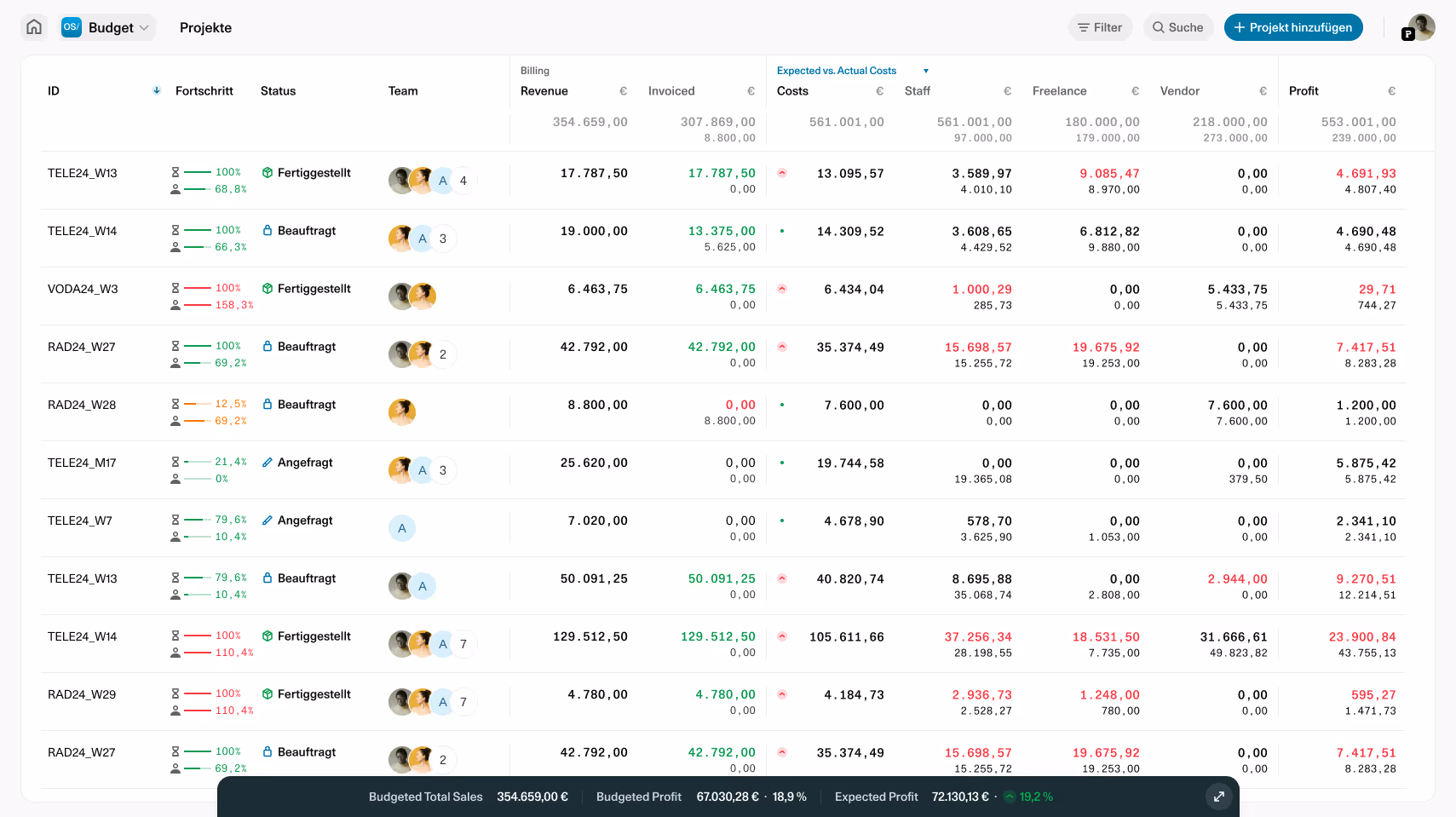The height and width of the screenshot is (817, 1456).
Task: Select the Costs column header
Action: (792, 91)
